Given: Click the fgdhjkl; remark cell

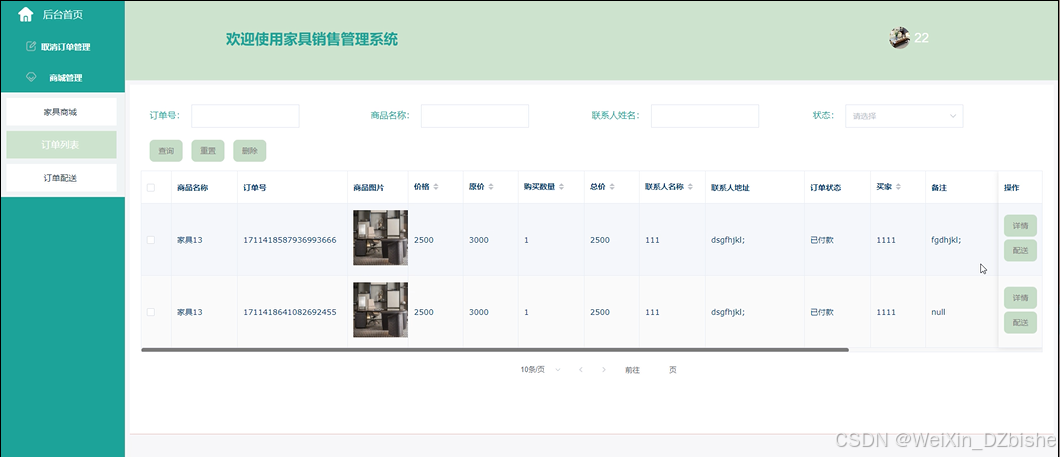Looking at the screenshot, I should [946, 240].
